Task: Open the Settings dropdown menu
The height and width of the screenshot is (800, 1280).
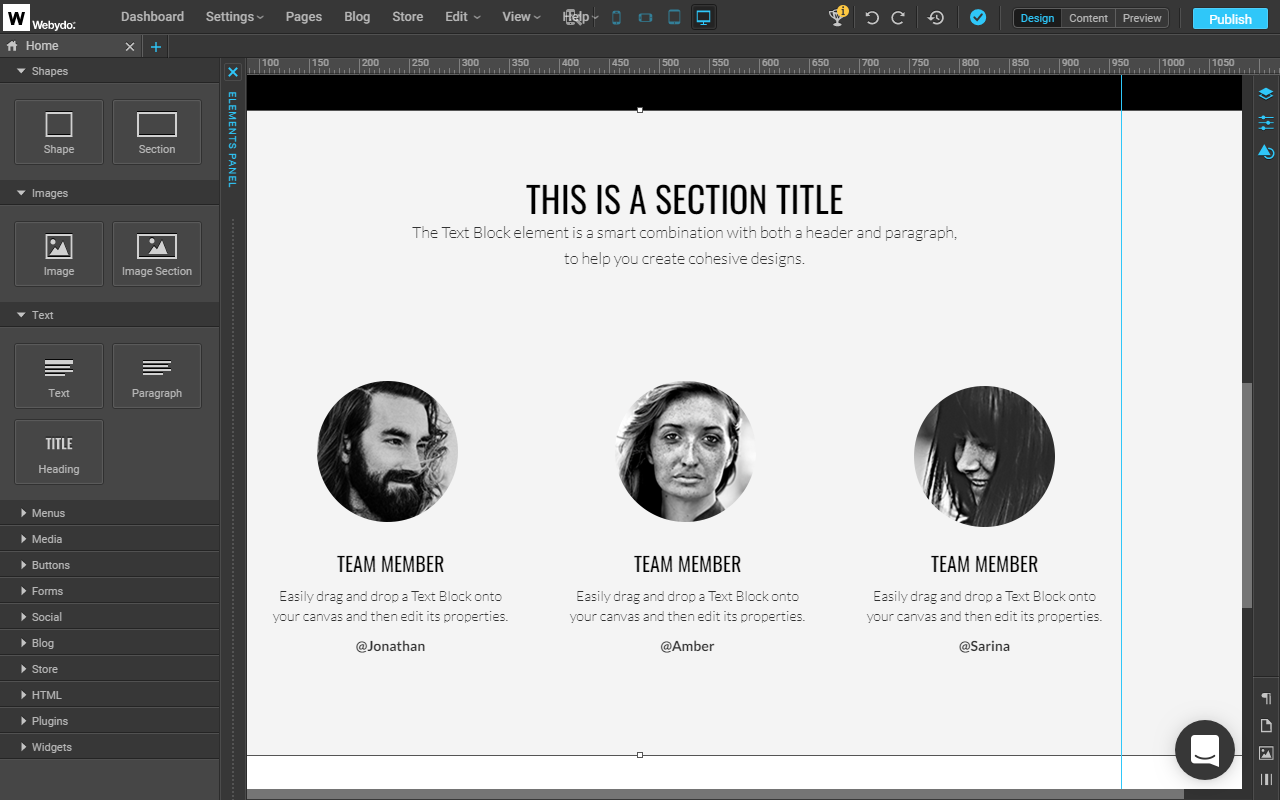Action: pos(235,17)
